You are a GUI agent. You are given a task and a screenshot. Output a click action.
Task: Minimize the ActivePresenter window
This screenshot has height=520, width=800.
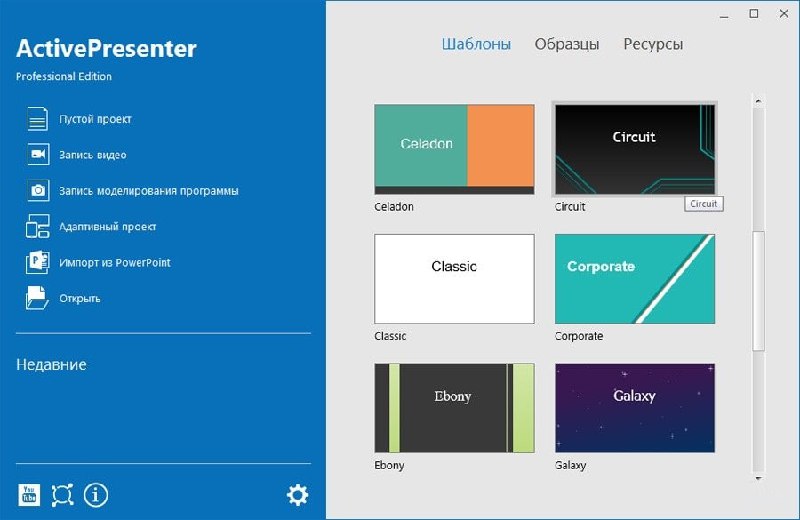point(724,15)
